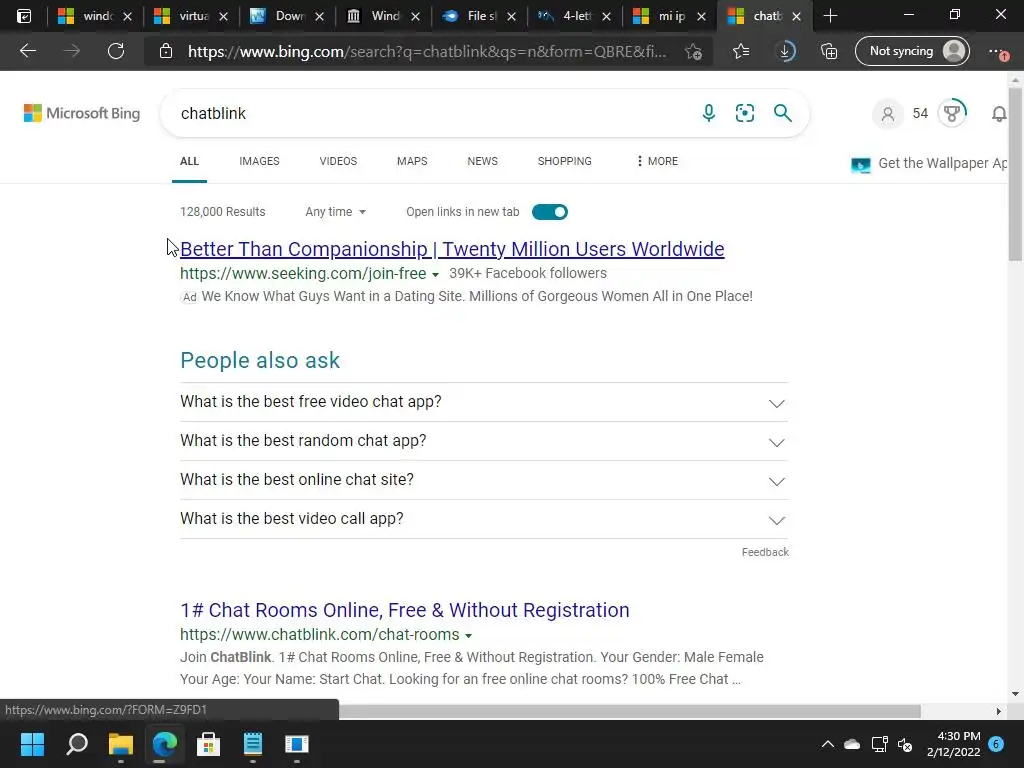Screen dimensions: 1024x768
Task: Open a new tab with plus button
Action: point(830,16)
